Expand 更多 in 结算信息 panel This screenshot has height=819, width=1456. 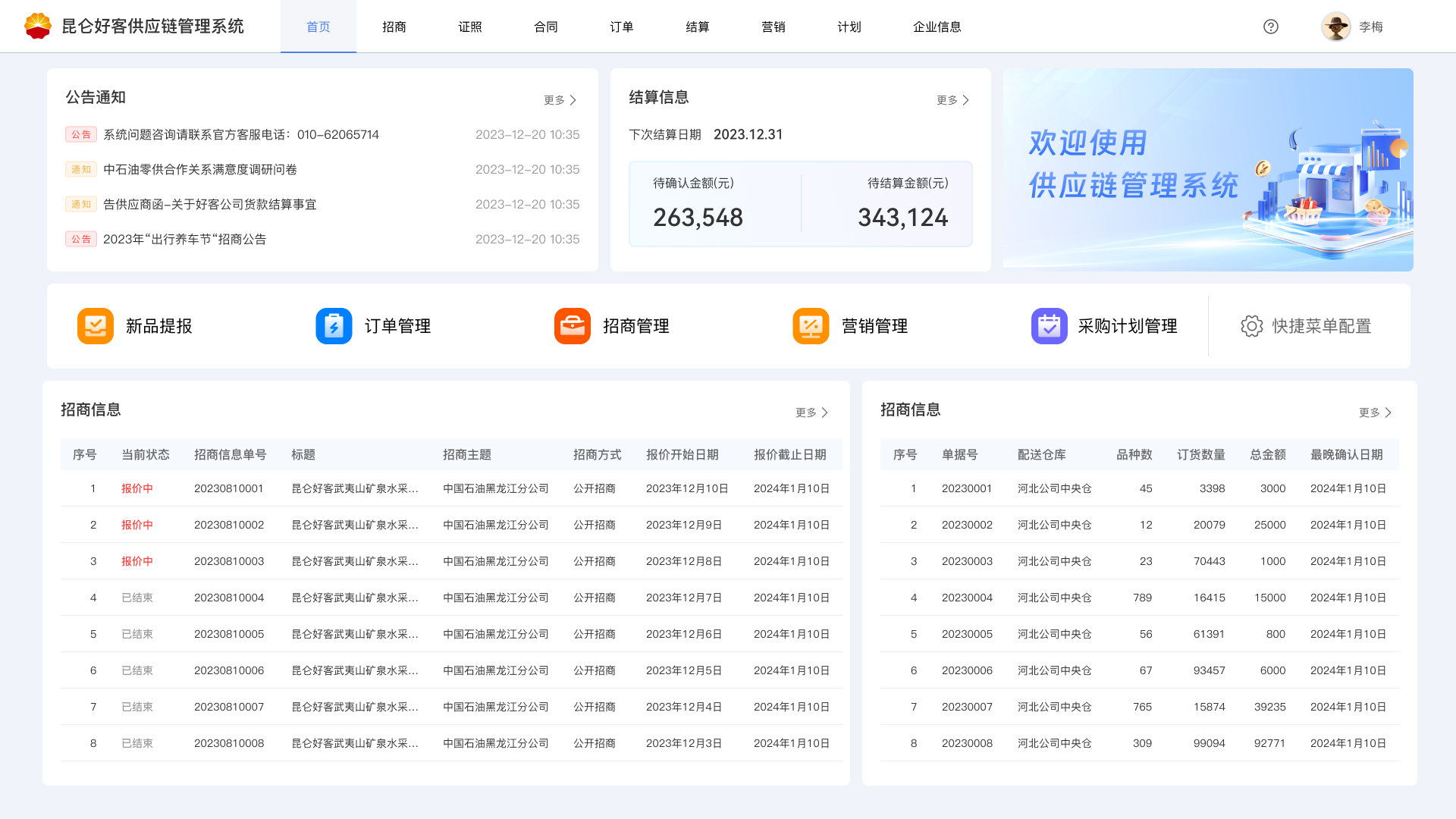pyautogui.click(x=953, y=100)
